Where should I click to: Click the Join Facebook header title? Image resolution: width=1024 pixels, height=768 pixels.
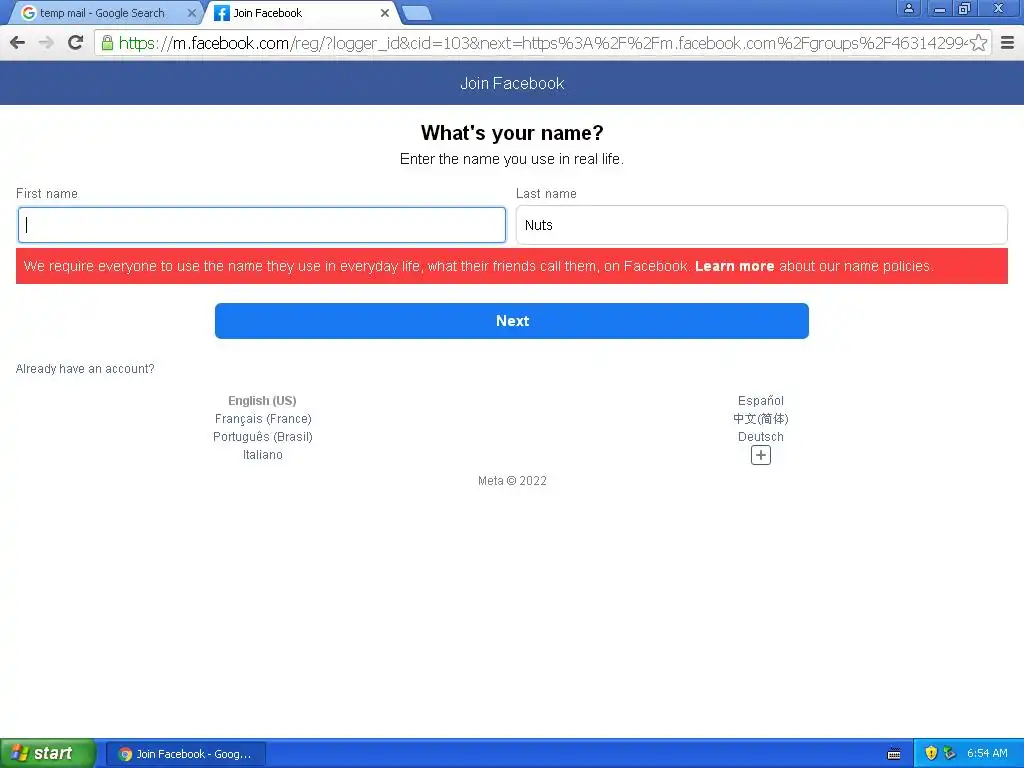[x=512, y=84]
